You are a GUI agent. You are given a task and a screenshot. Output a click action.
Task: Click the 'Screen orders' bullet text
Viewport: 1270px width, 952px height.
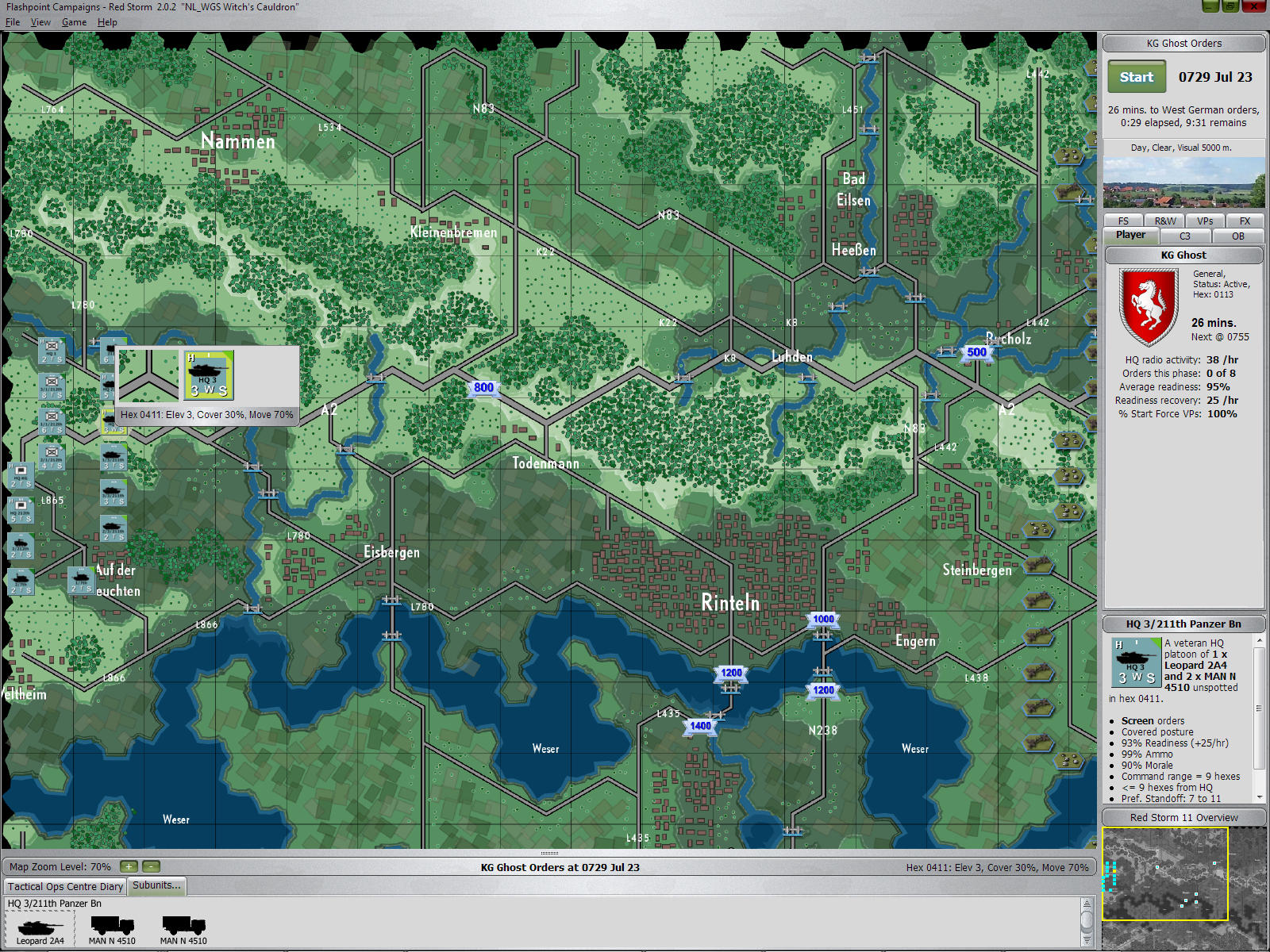(x=1153, y=721)
